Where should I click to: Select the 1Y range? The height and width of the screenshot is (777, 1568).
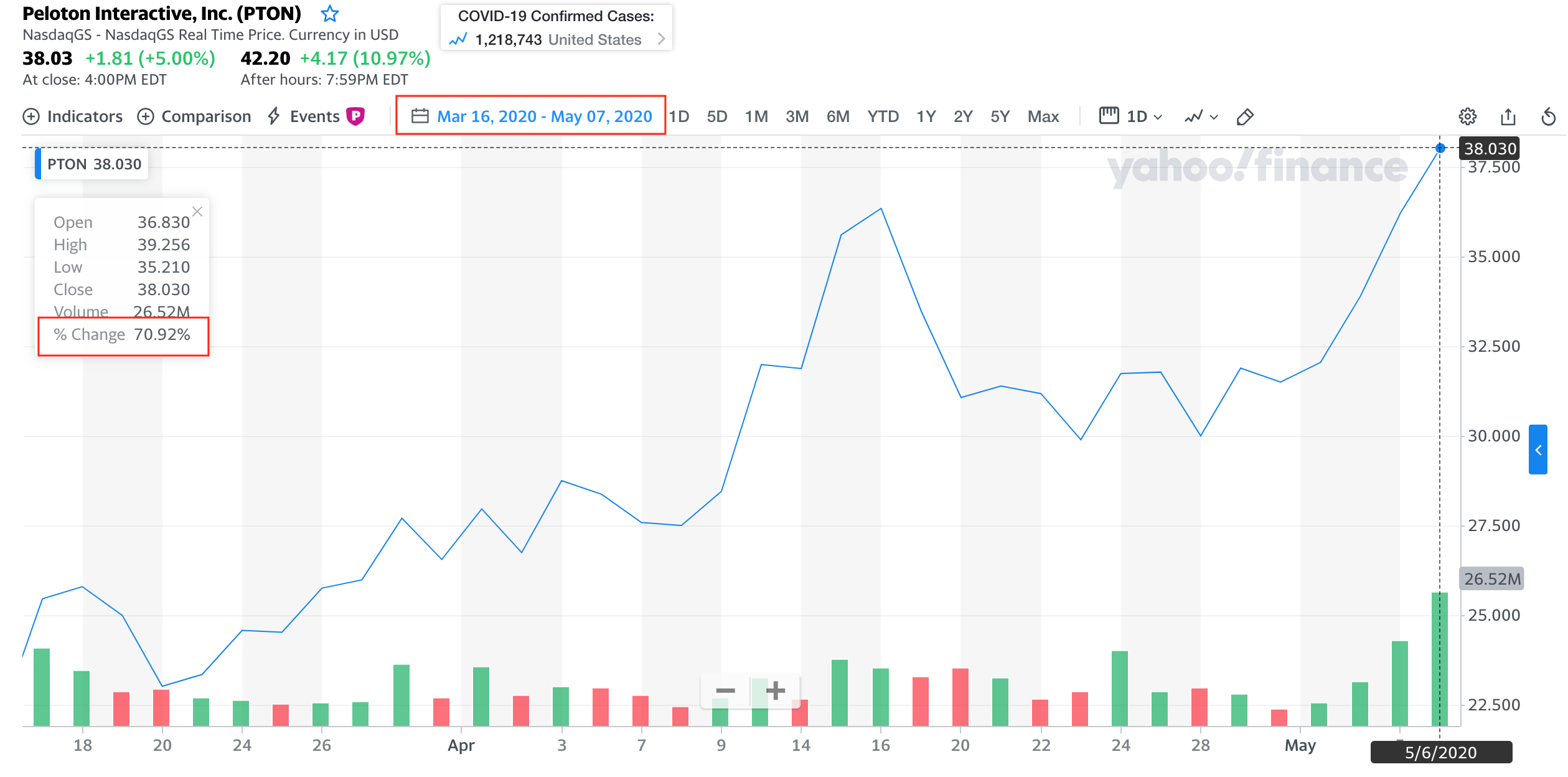point(926,116)
